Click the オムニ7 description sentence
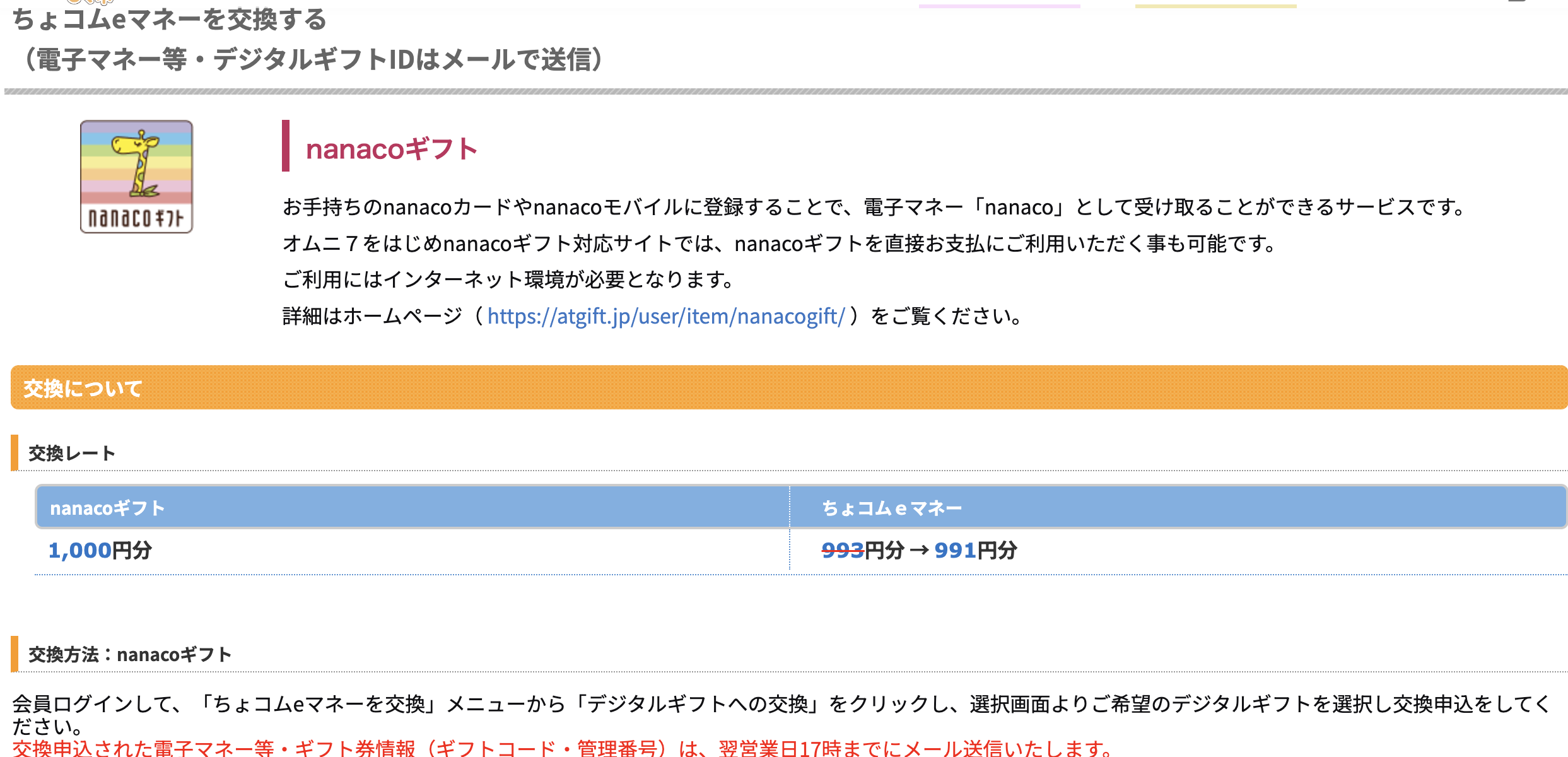 coord(781,244)
